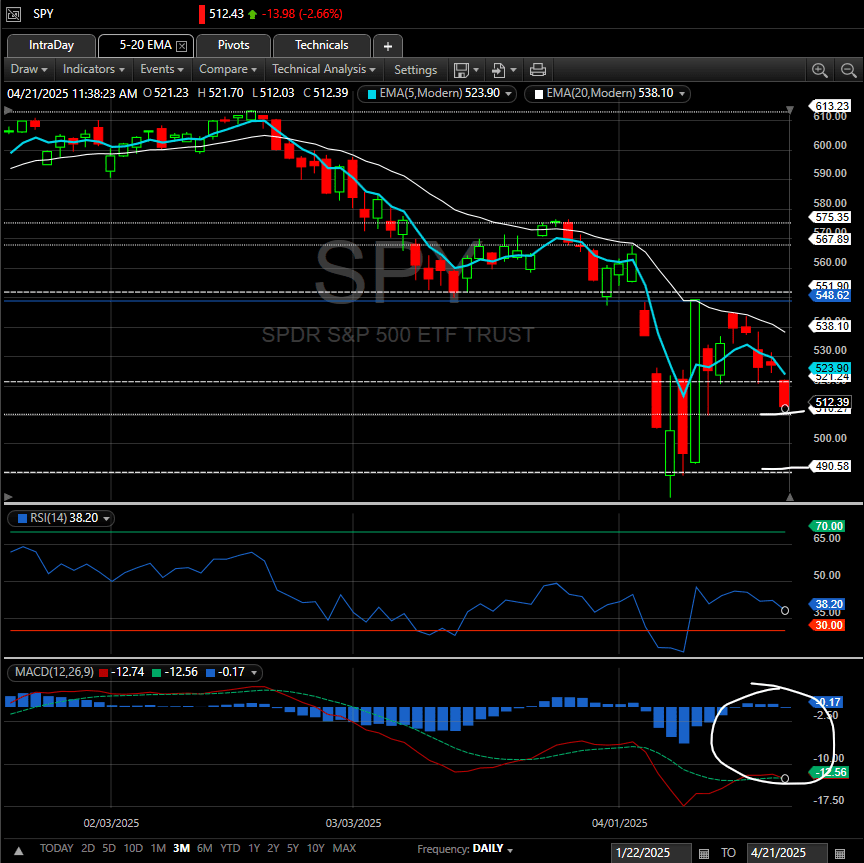Click the export chart icon
Viewport: 864px width, 863px height.
click(x=500, y=70)
